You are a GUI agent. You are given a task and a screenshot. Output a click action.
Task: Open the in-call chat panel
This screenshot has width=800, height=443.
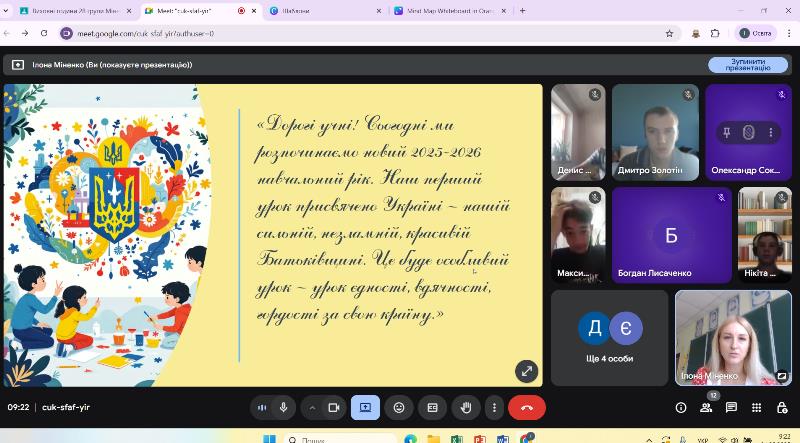click(731, 408)
